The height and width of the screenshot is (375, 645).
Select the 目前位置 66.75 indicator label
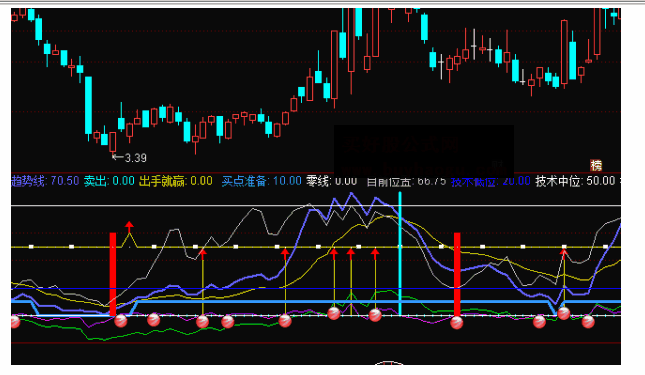tap(406, 181)
